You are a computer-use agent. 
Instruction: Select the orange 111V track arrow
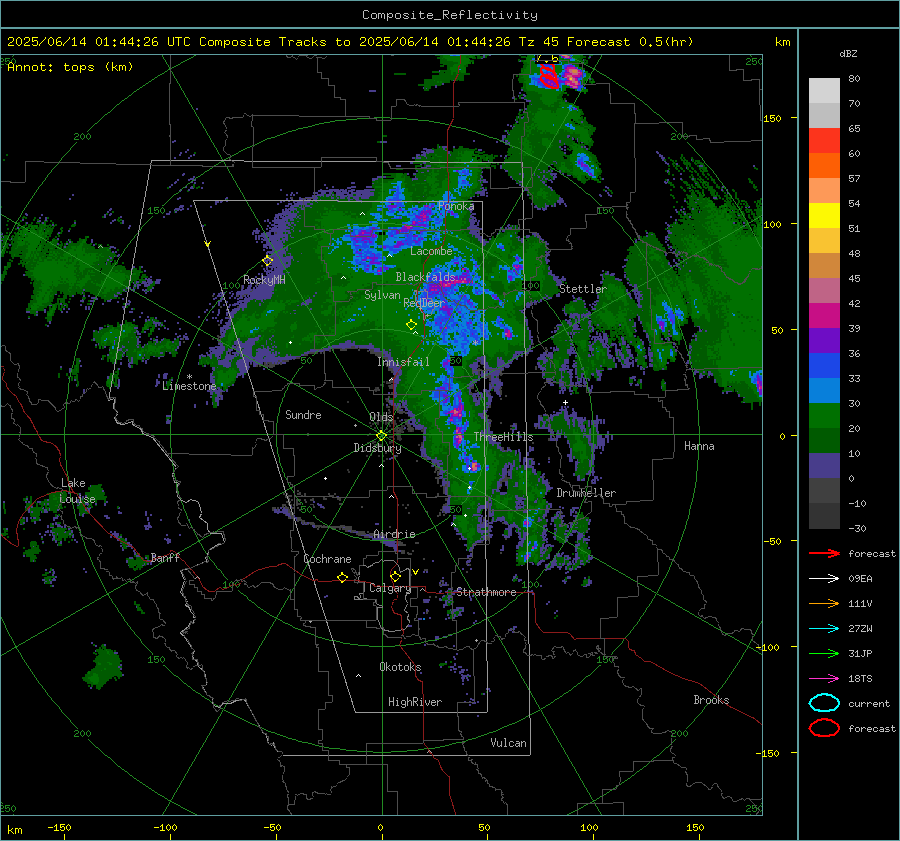click(824, 603)
